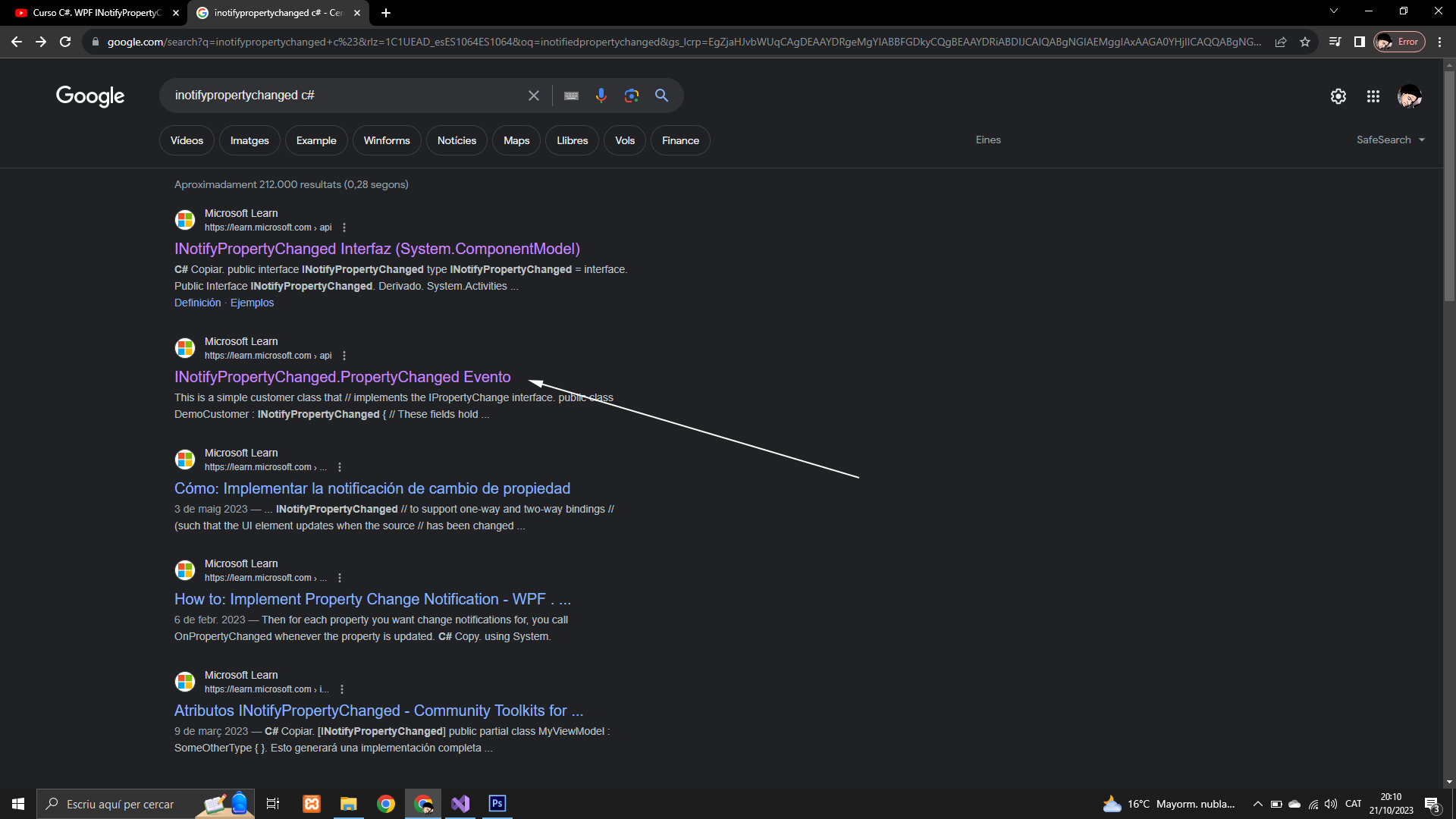Screen dimensions: 1456x819
Task: Open Visual Studio from the taskbar
Action: (x=460, y=804)
